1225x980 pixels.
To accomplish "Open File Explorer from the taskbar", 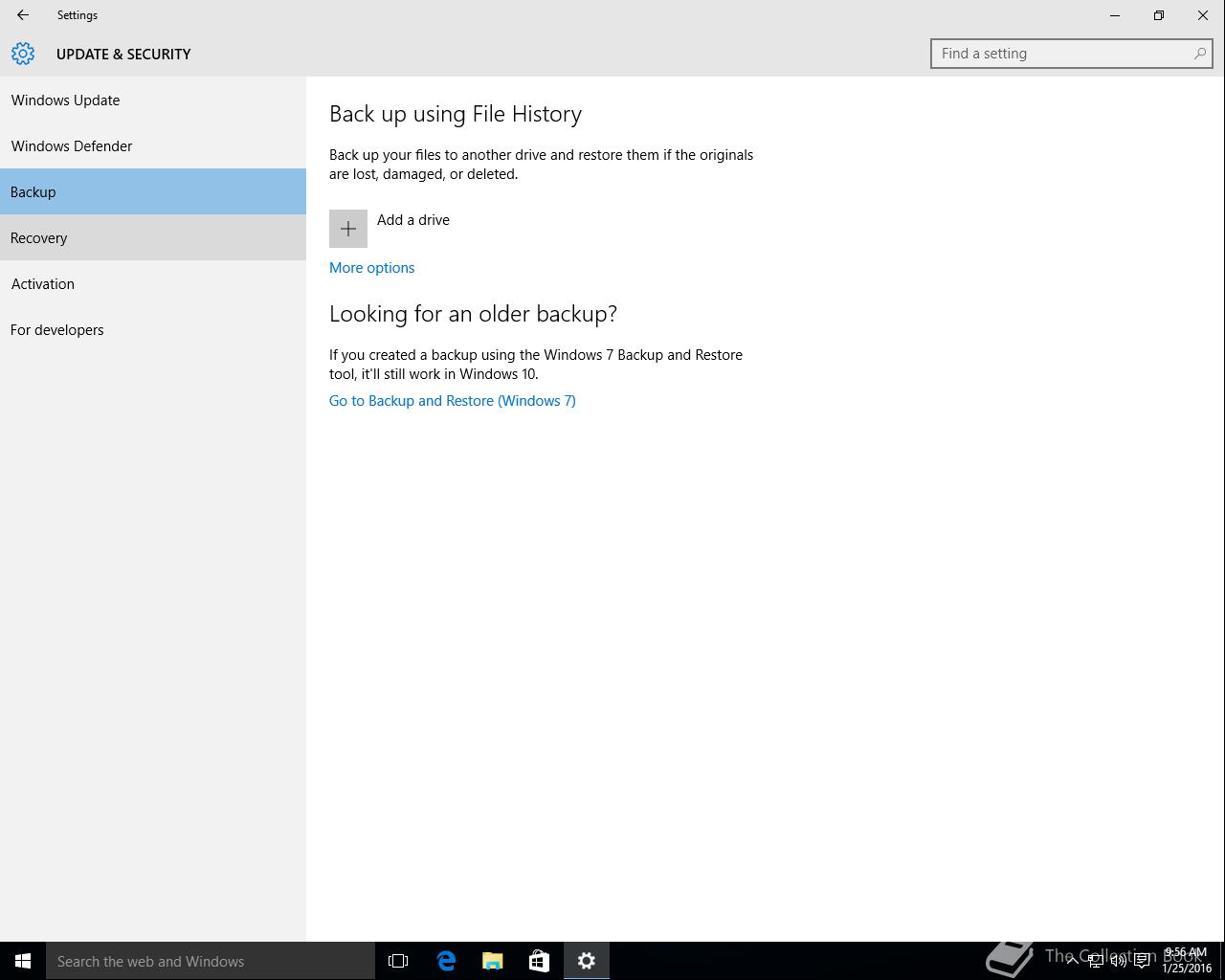I will click(x=493, y=961).
